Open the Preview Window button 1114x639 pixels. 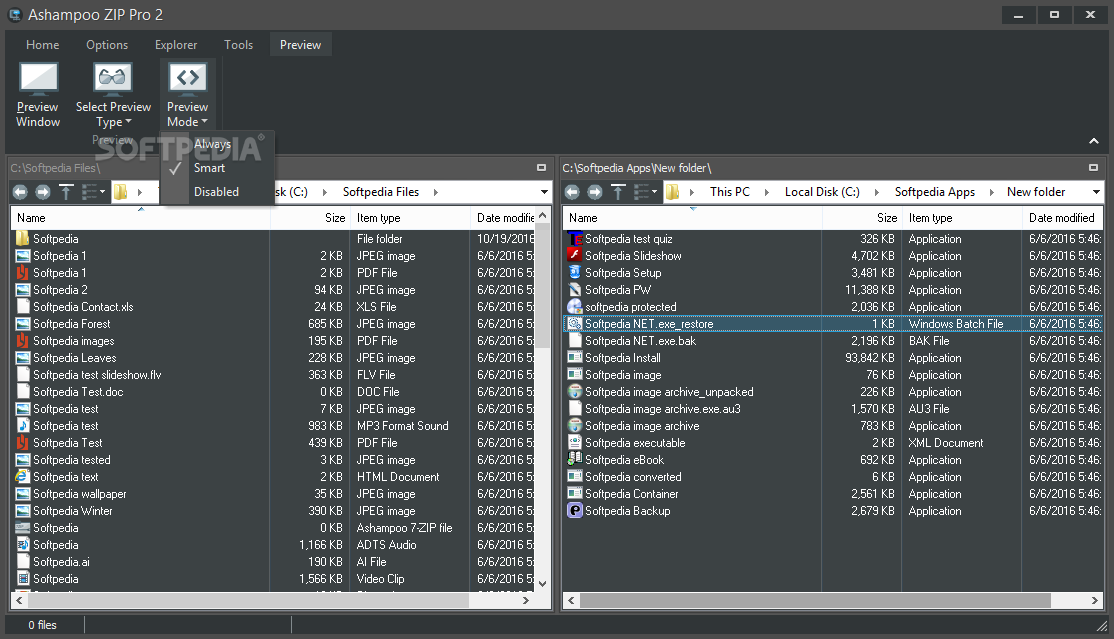point(38,95)
